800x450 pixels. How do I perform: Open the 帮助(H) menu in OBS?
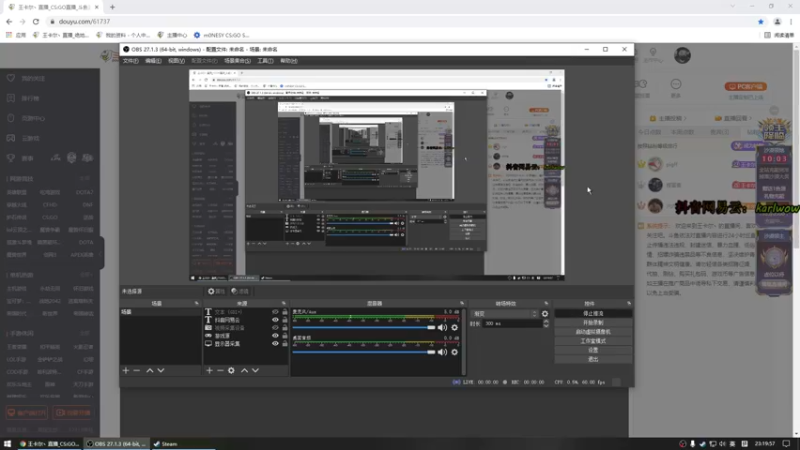pos(289,61)
